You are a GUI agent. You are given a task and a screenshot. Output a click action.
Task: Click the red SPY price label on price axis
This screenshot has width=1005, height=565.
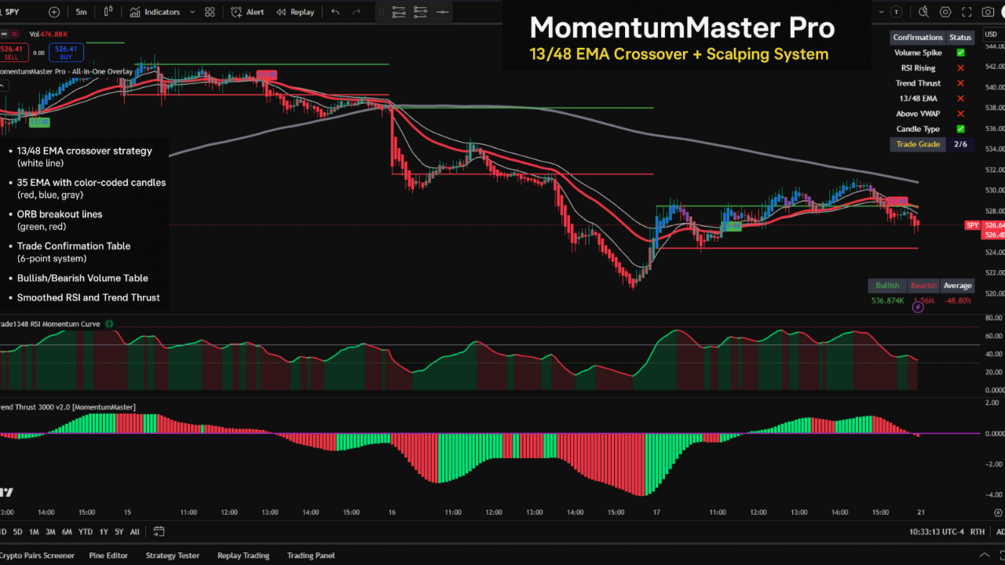coord(972,225)
